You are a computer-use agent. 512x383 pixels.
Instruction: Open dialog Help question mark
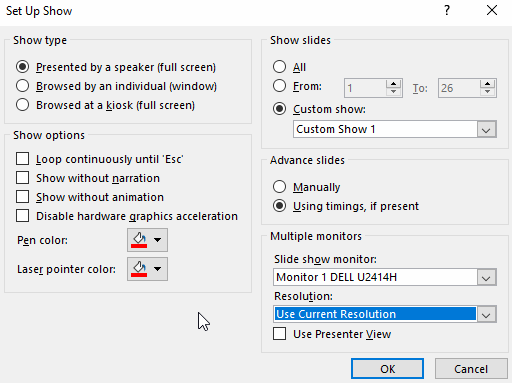click(x=447, y=11)
